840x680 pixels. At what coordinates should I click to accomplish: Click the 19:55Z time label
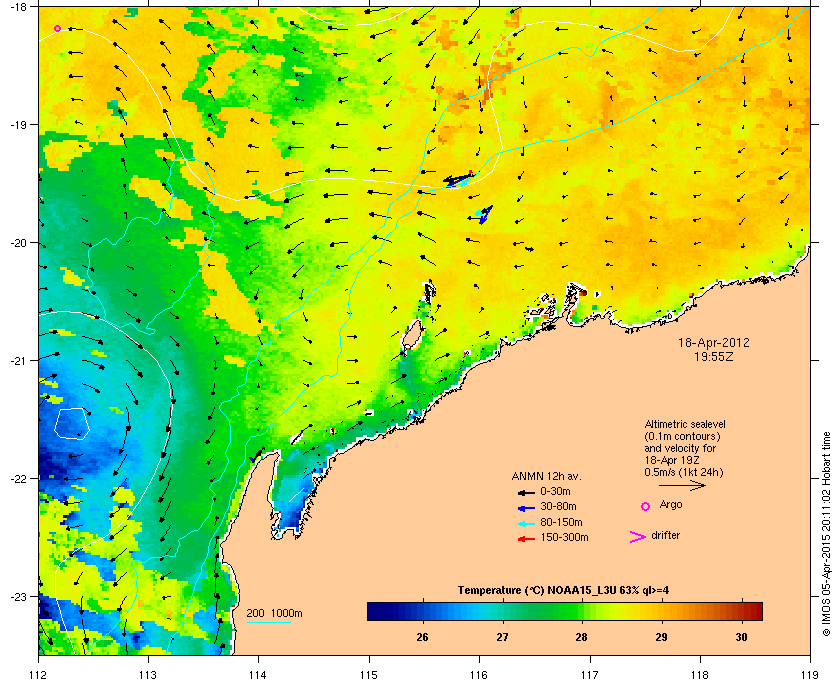coord(714,356)
